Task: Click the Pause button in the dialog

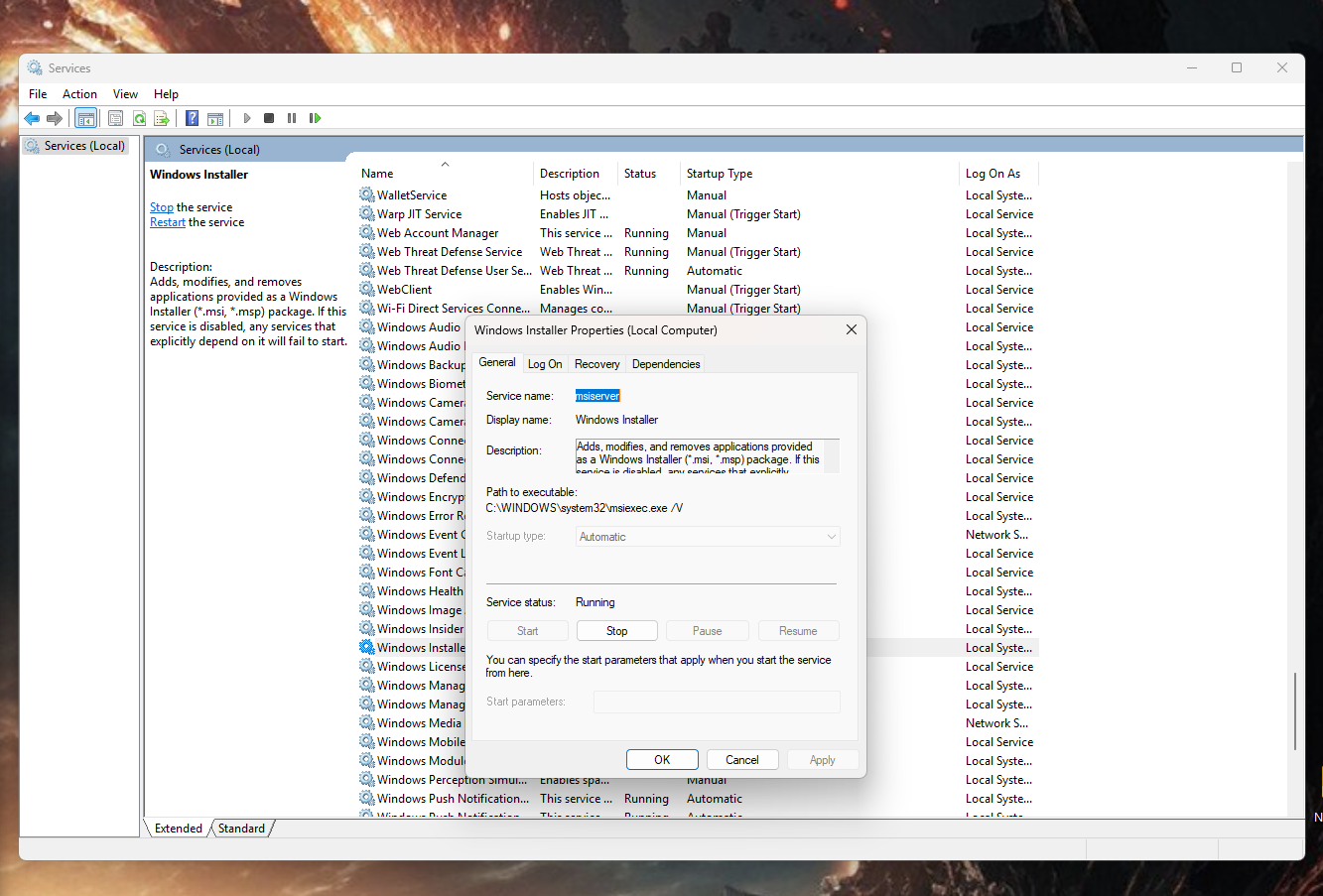Action: pos(707,631)
